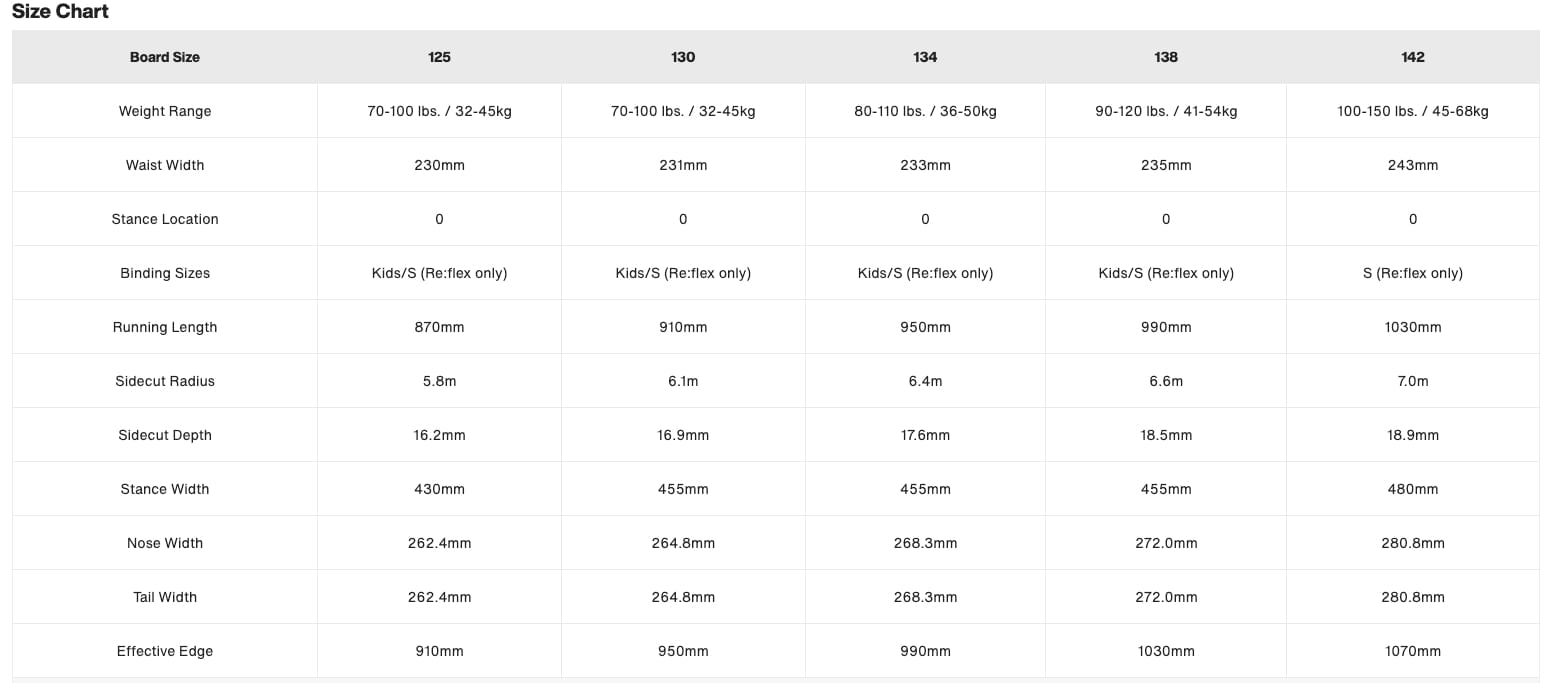This screenshot has width=1546, height=683.
Task: Select the 480mm stance width value
Action: 1412,489
